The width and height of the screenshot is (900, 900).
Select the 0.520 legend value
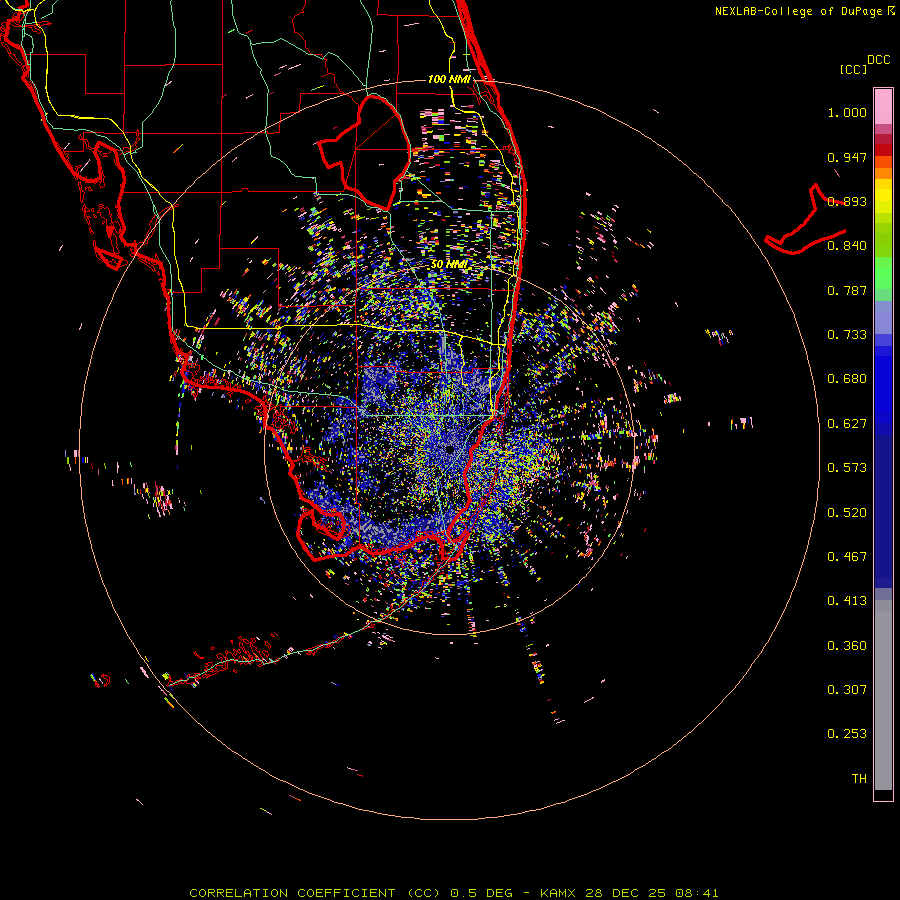pos(847,513)
